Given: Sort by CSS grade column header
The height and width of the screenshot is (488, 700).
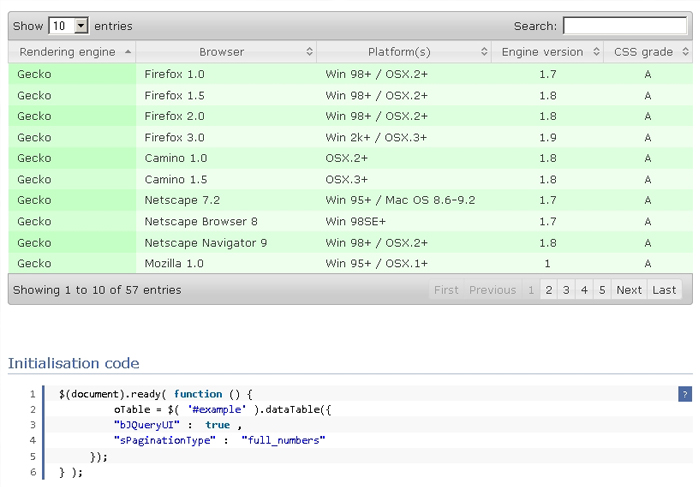Looking at the screenshot, I should point(648,52).
